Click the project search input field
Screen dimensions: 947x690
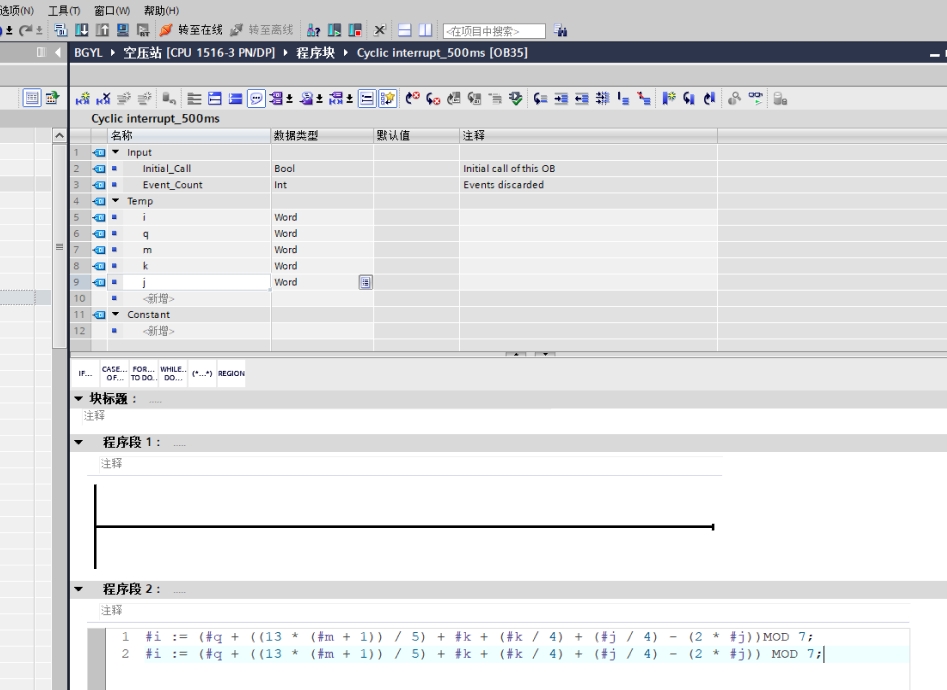[x=494, y=32]
